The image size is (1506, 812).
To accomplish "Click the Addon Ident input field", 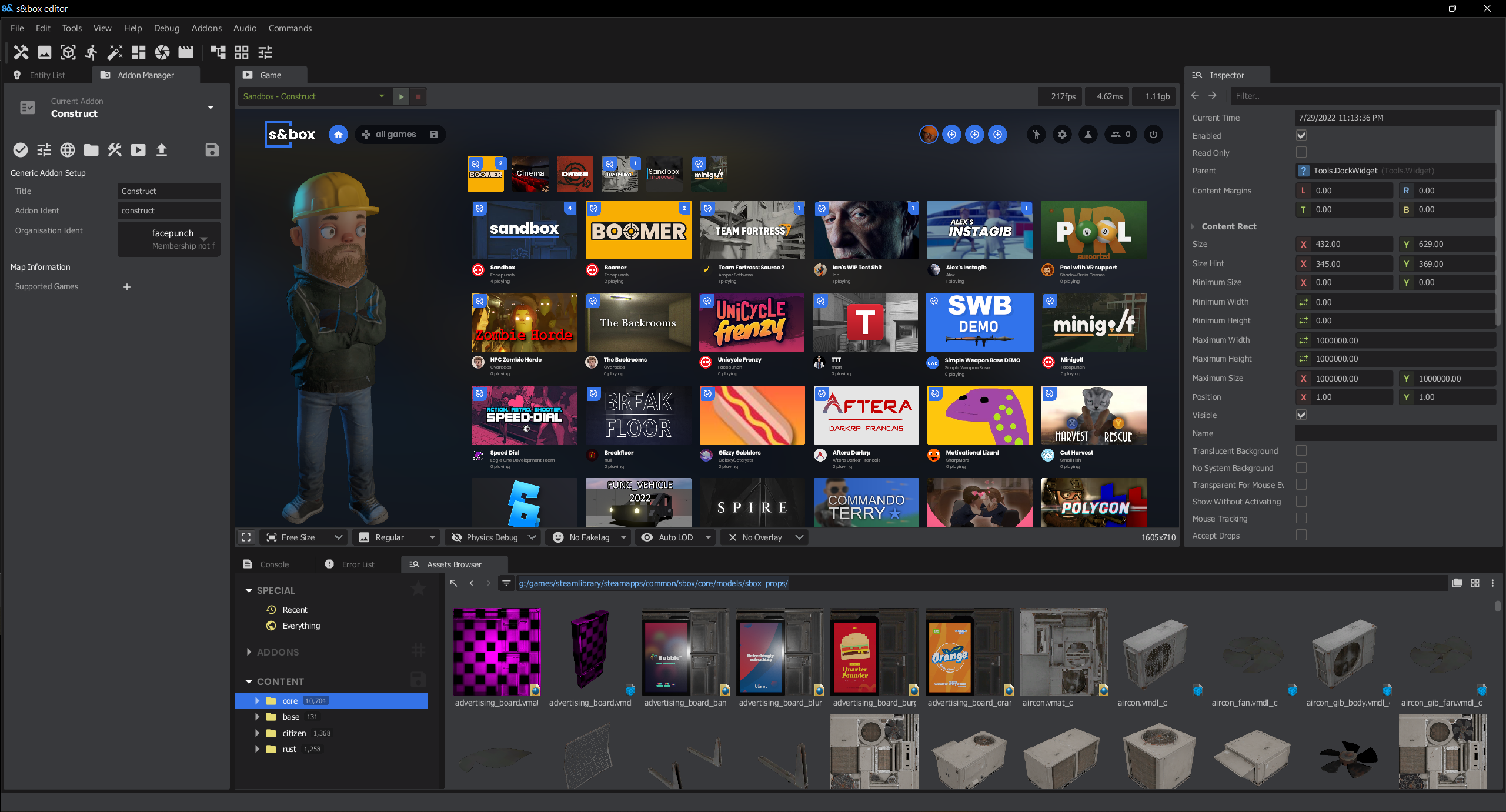I will pyautogui.click(x=169, y=210).
